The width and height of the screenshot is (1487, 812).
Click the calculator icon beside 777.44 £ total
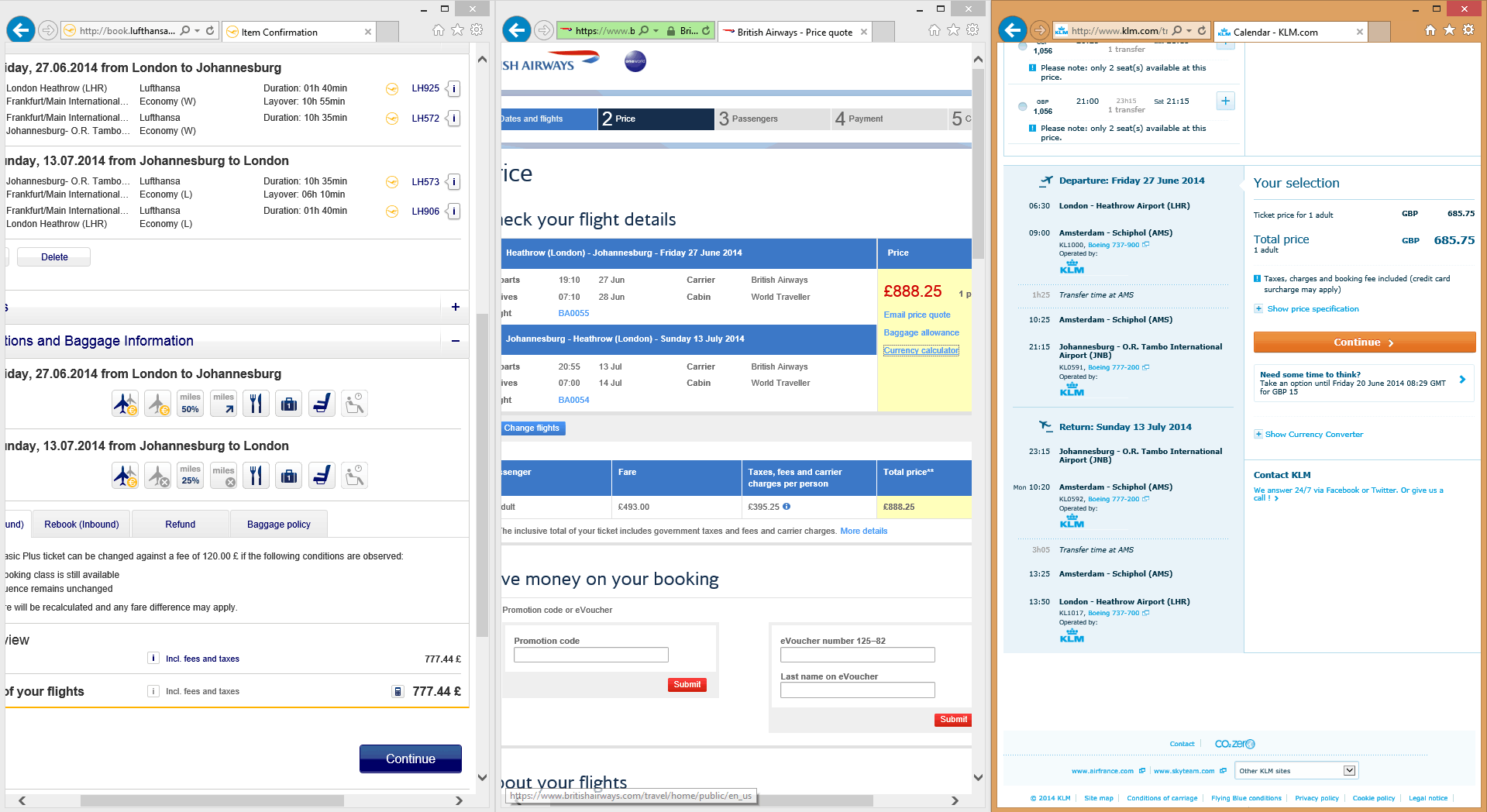coord(398,692)
